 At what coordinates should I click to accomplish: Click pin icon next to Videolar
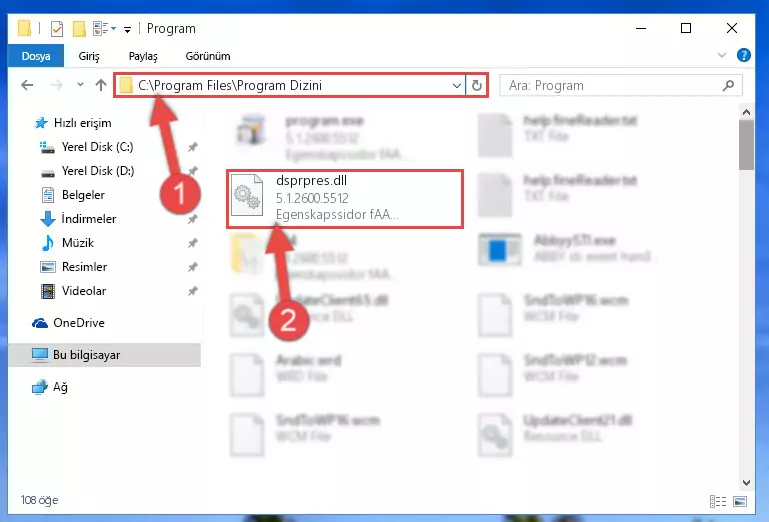pos(193,291)
